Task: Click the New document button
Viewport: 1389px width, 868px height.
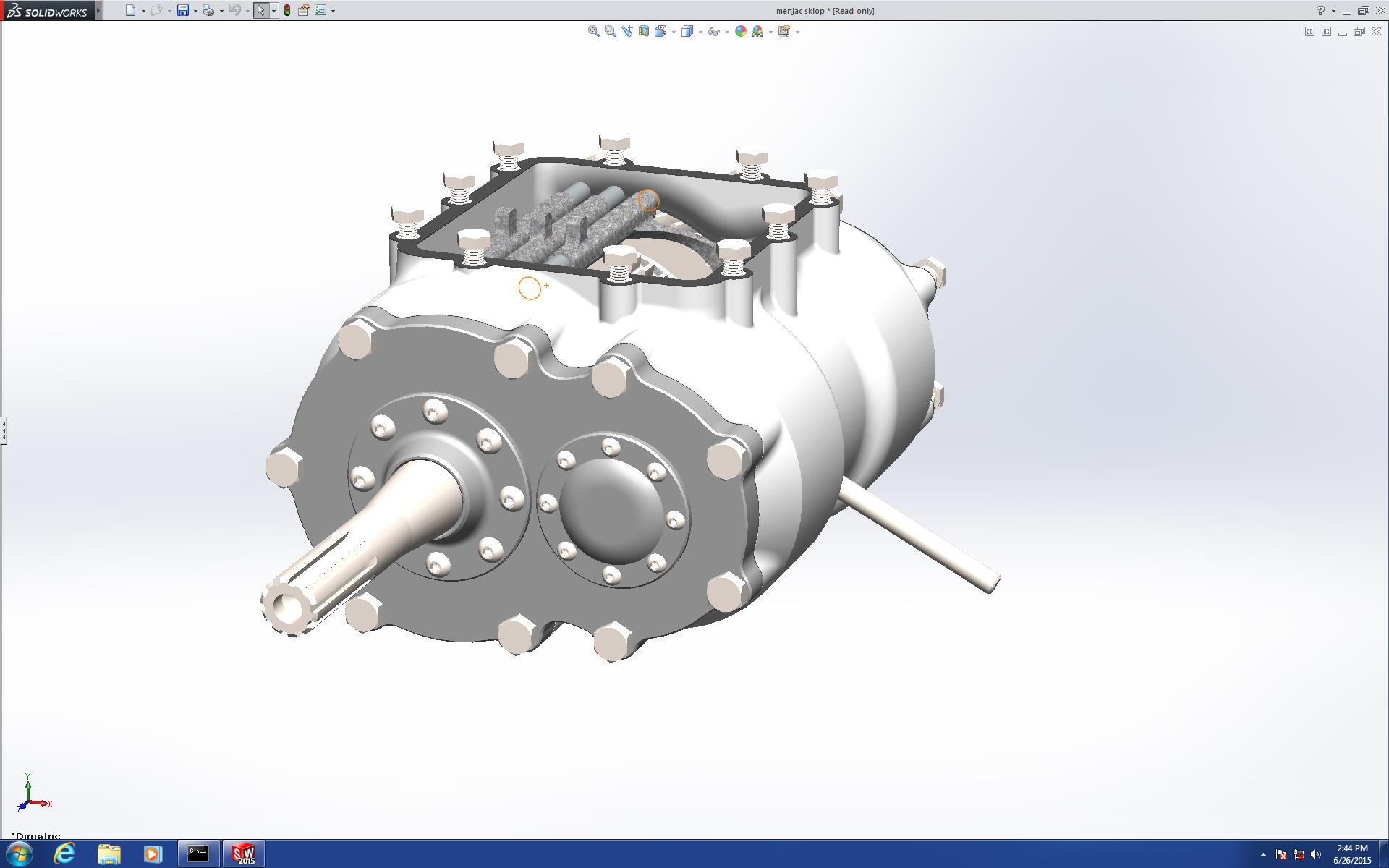Action: point(130,10)
